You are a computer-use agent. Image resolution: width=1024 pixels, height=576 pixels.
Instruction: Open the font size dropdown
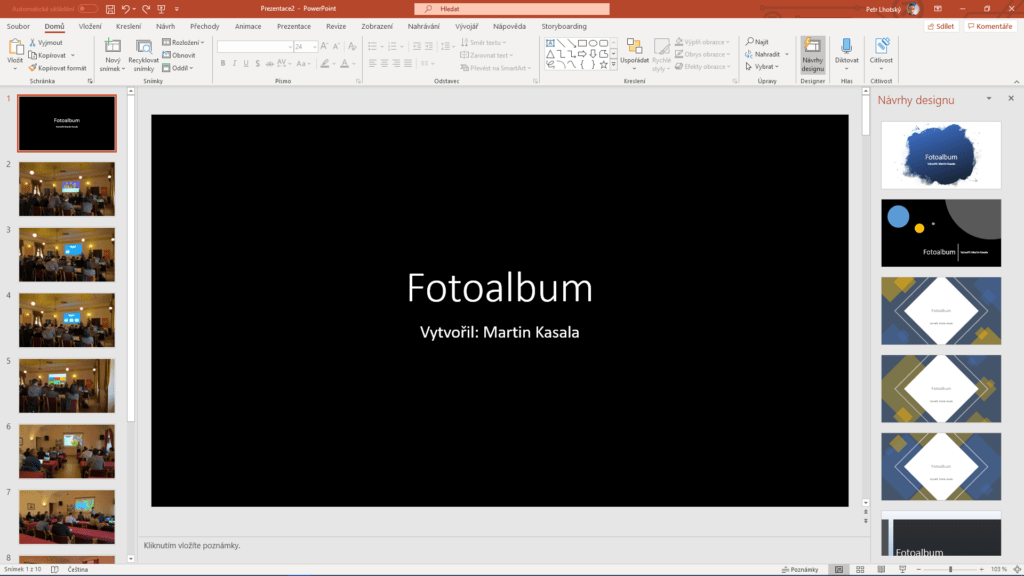314,47
